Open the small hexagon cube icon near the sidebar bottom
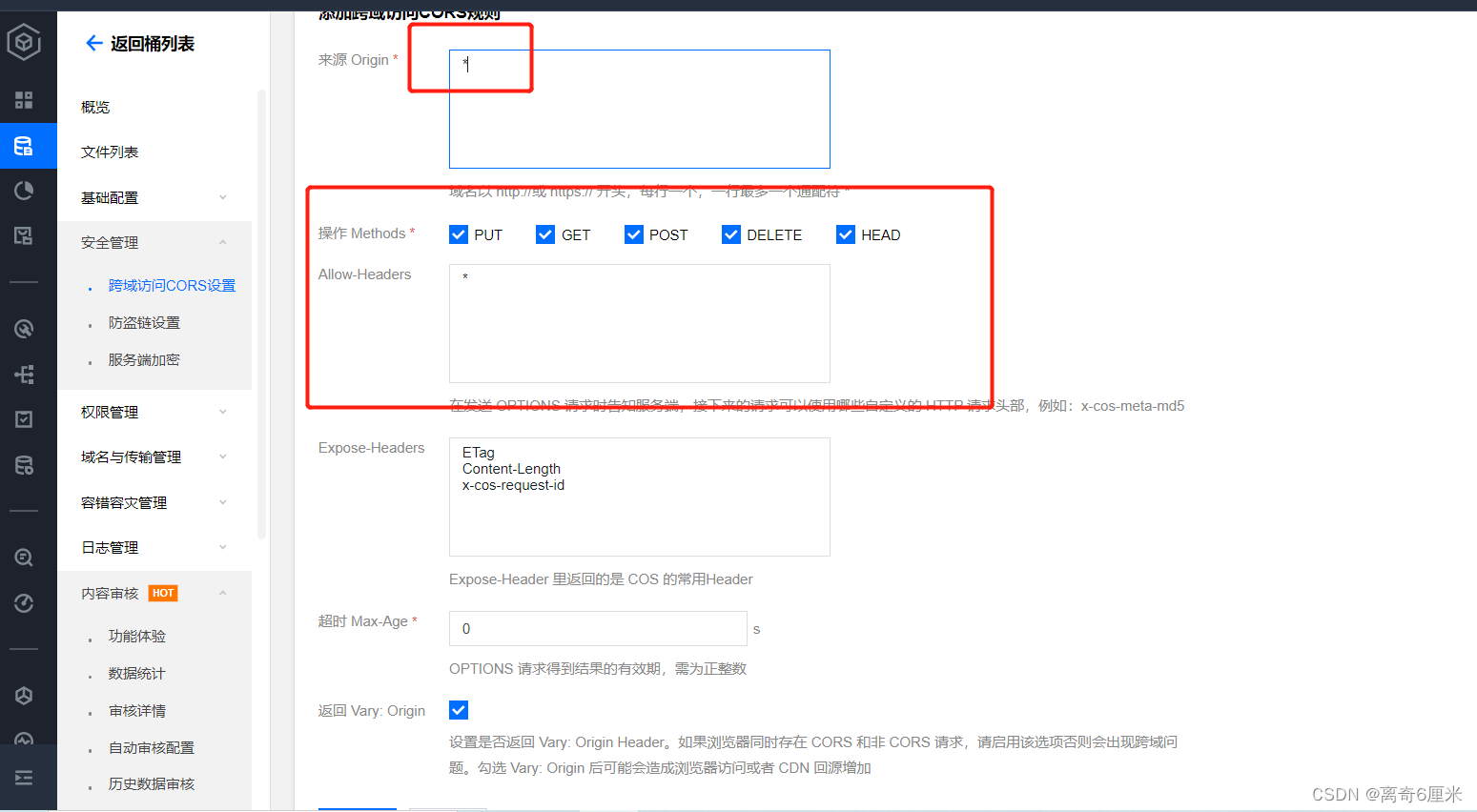Viewport: 1477px width, 812px height. pyautogui.click(x=24, y=696)
